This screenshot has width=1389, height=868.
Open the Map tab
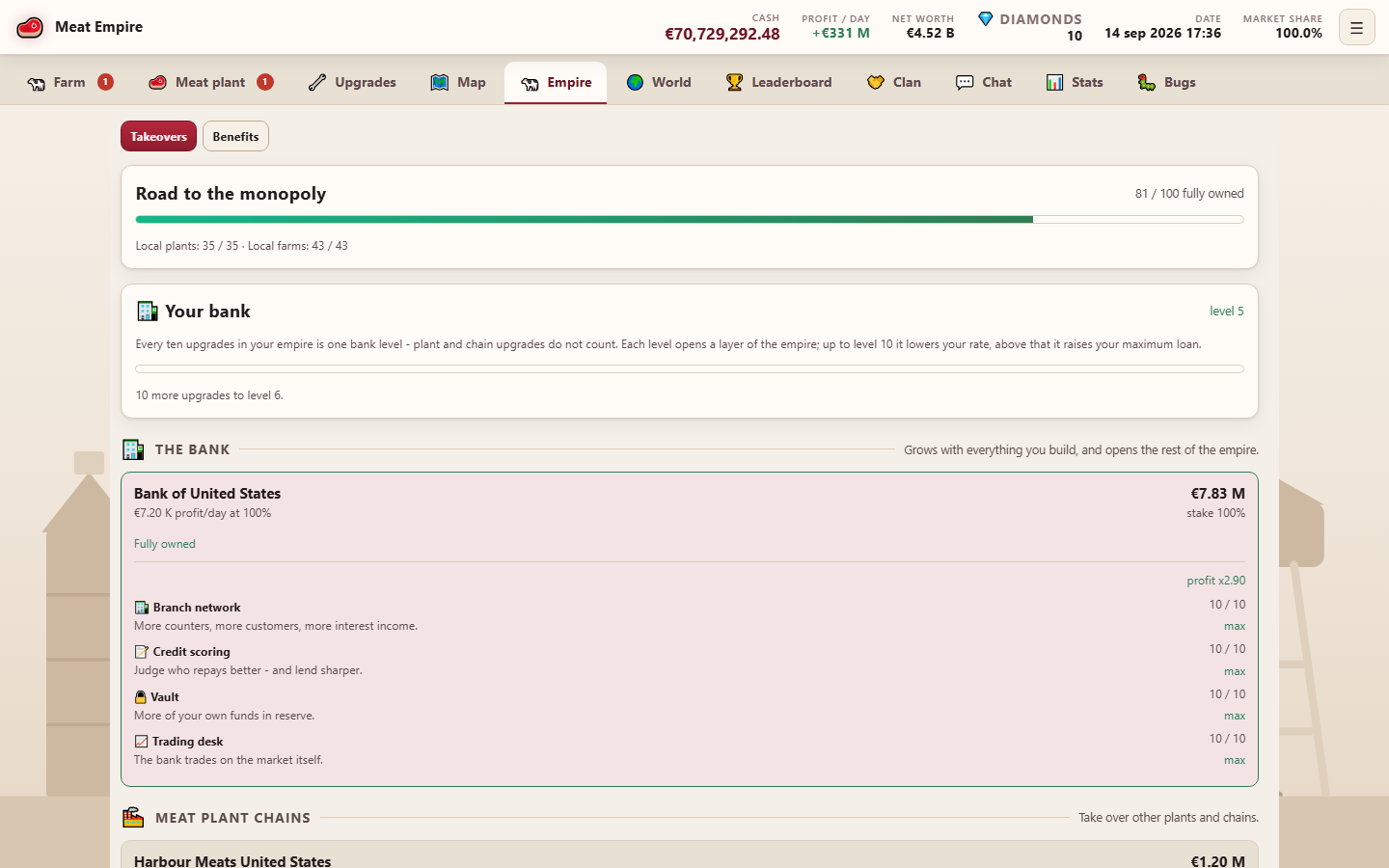pos(458,83)
